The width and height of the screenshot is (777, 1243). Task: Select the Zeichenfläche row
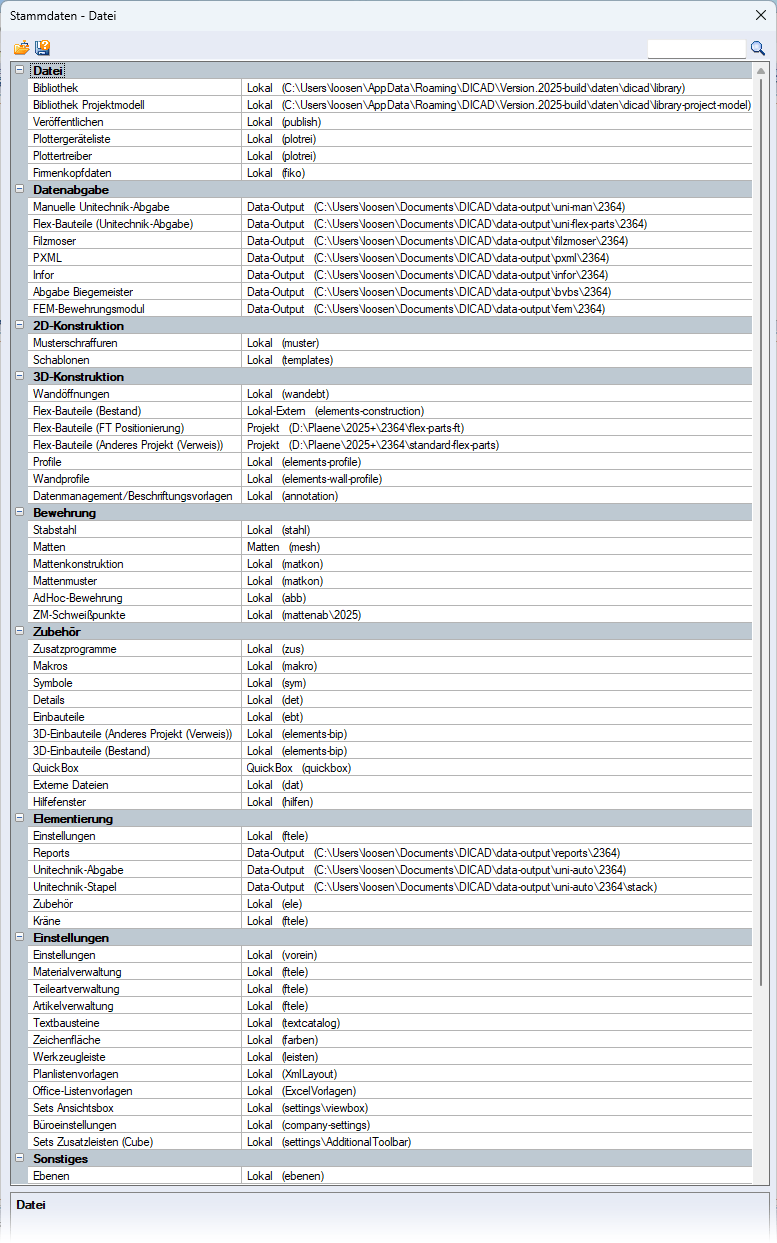point(390,1040)
